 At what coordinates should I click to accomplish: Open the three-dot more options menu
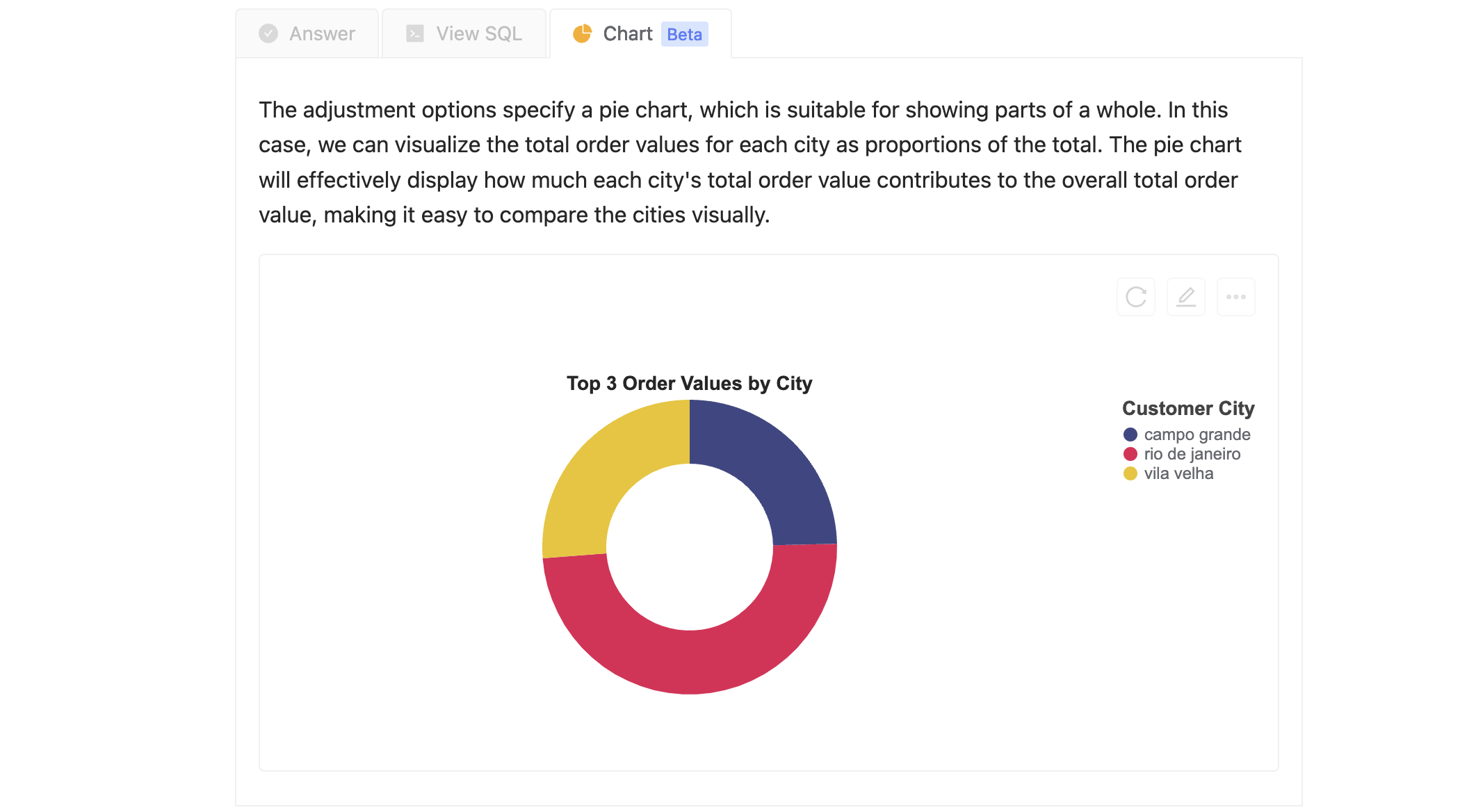click(1236, 297)
